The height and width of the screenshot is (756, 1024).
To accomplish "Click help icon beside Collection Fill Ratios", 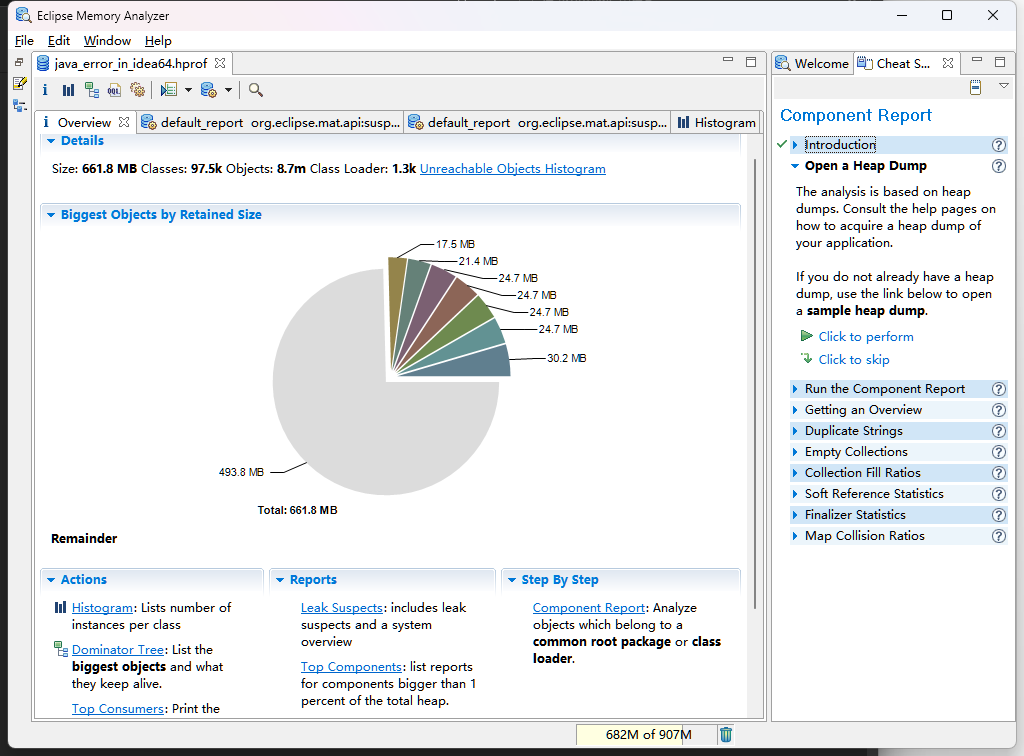I will 999,473.
